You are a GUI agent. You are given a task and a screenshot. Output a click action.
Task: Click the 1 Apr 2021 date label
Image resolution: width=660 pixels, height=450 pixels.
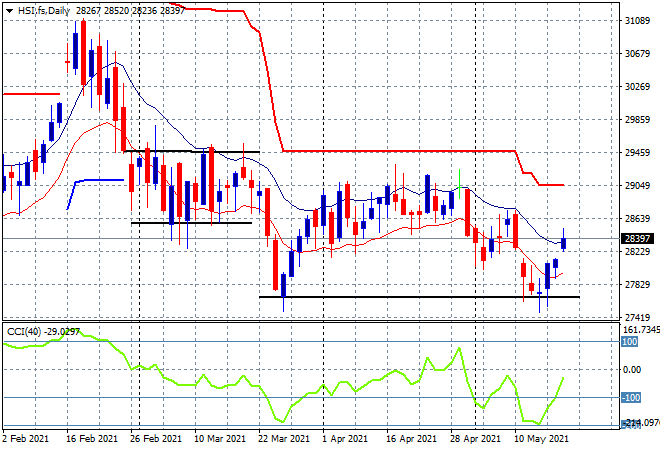[x=345, y=439]
